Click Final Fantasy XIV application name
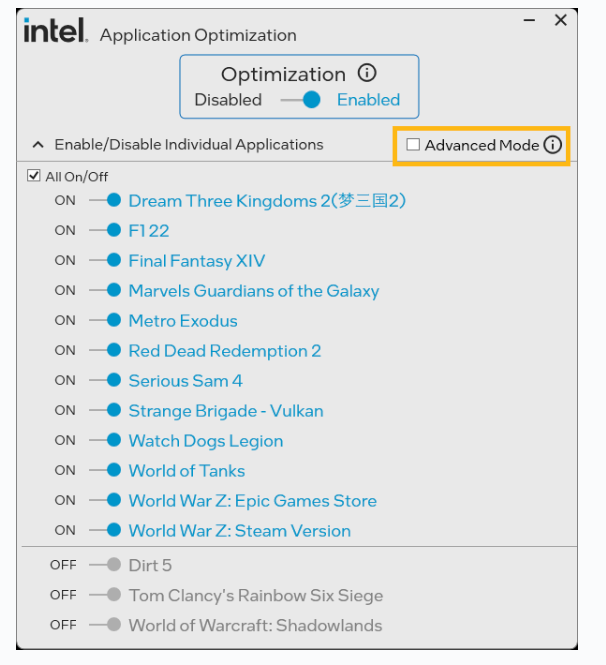This screenshot has height=665, width=606. [x=197, y=261]
